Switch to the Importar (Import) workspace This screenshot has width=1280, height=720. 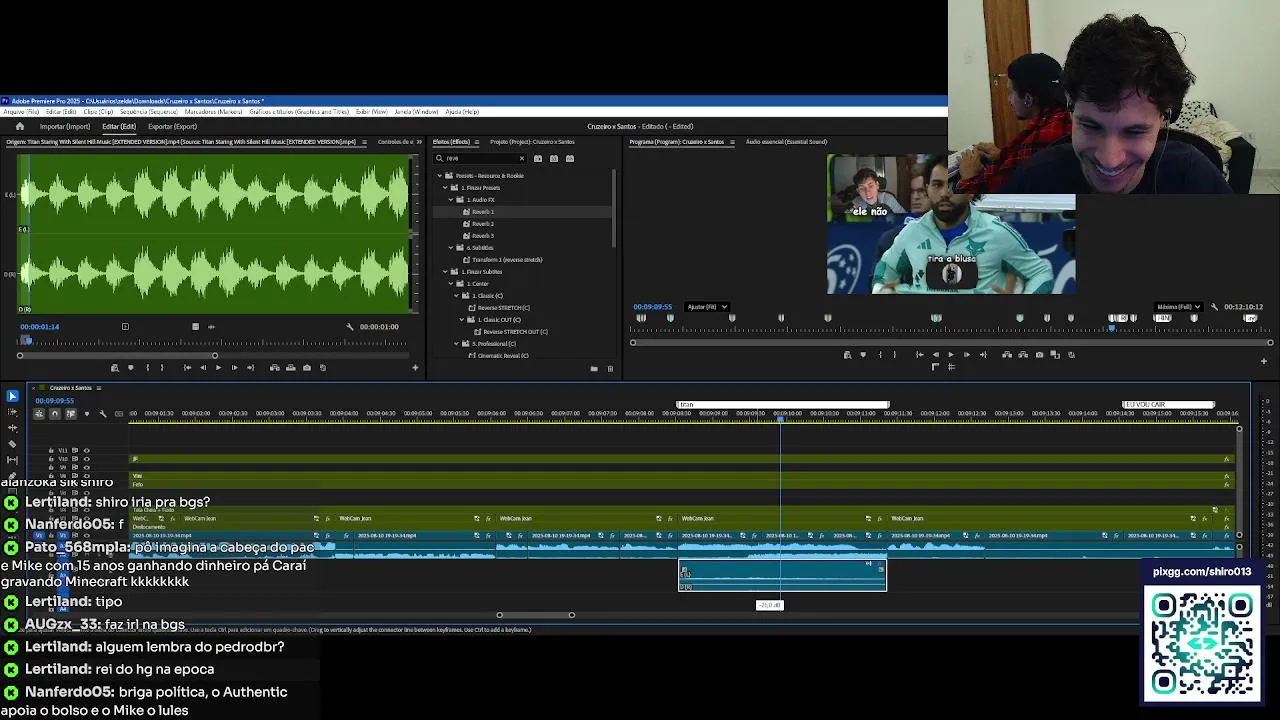65,127
